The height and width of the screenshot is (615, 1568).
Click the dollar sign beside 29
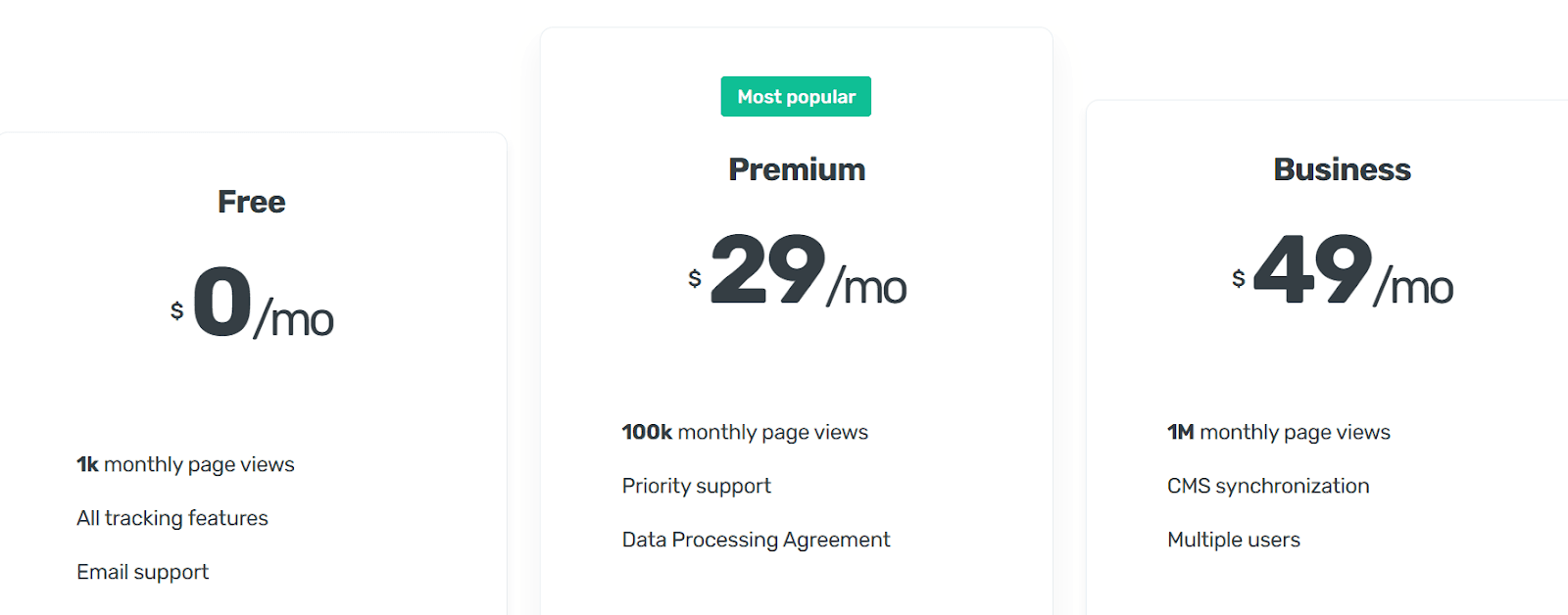[695, 279]
